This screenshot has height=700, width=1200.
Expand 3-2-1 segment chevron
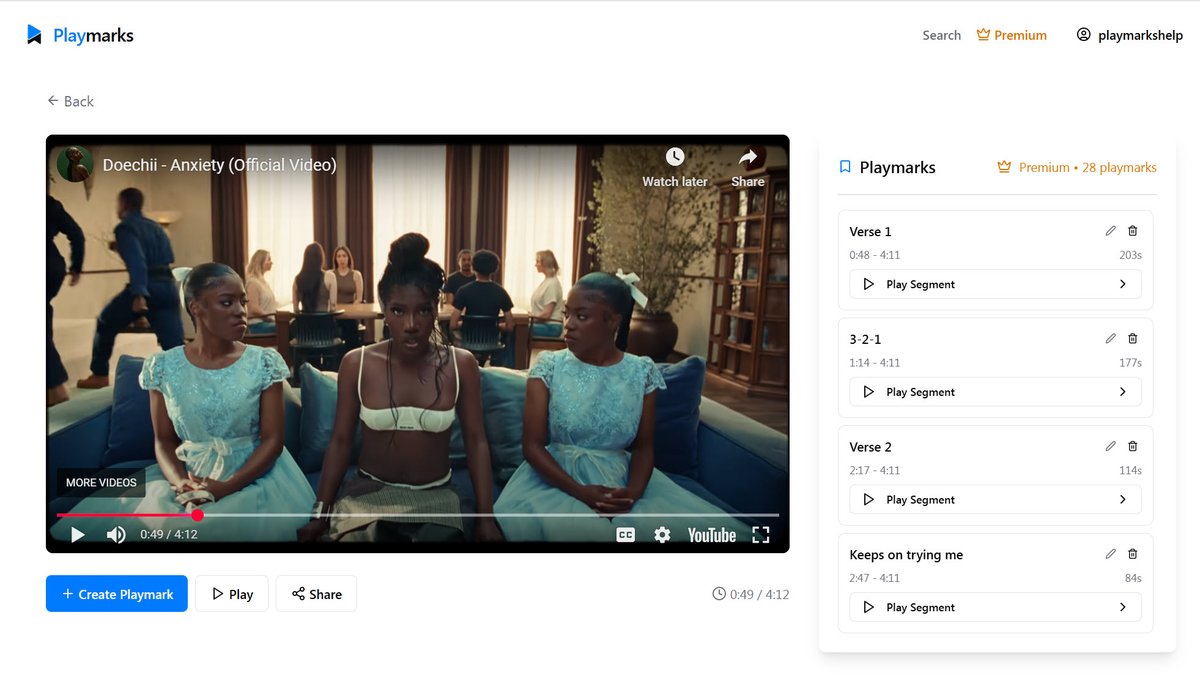[x=1123, y=392]
